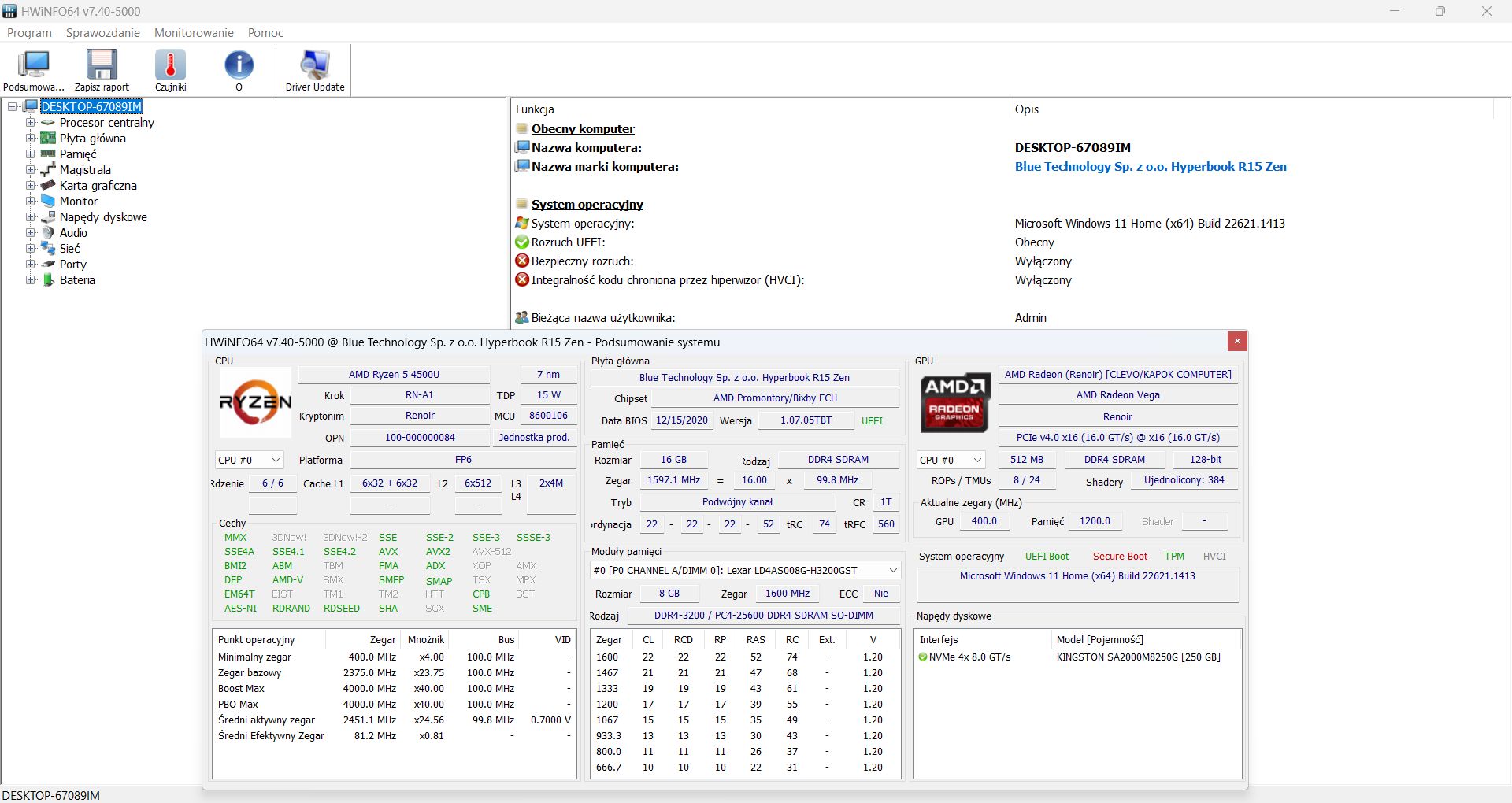
Task: Select the DESKTOP-67089IM tree label
Action: click(x=91, y=106)
